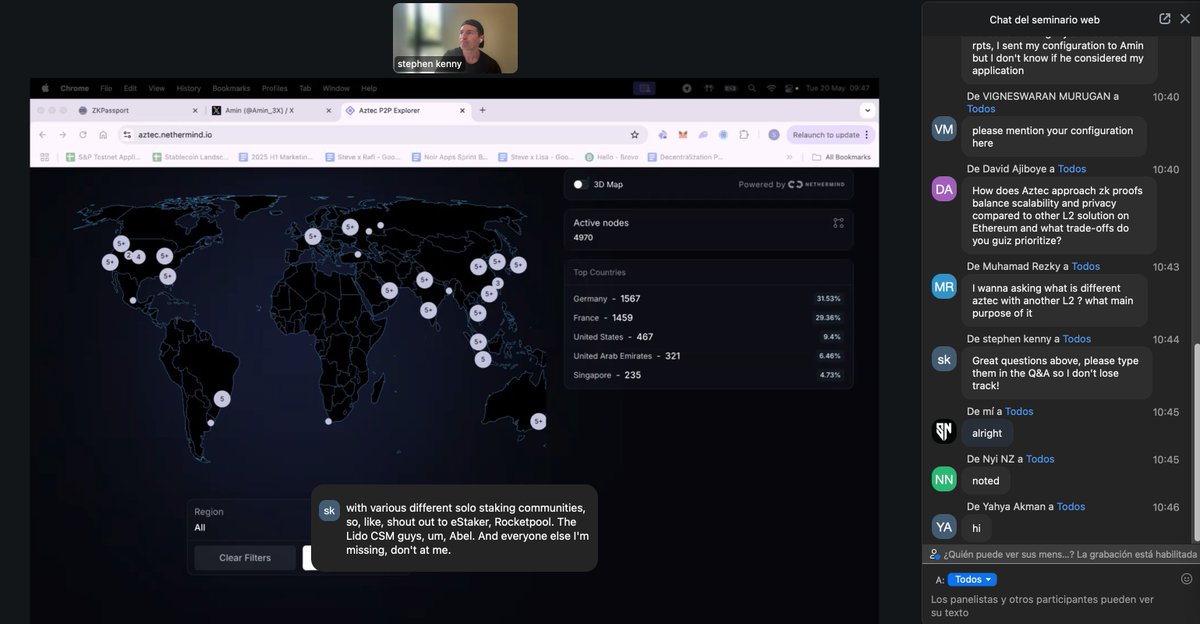1200x624 pixels.
Task: Click the info circle next to Todos selector
Action: pos(1186,579)
